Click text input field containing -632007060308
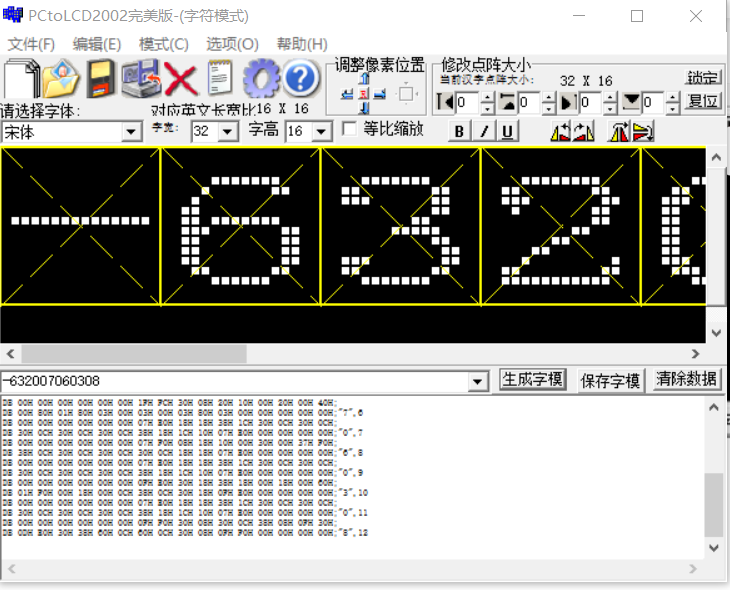 [235, 382]
